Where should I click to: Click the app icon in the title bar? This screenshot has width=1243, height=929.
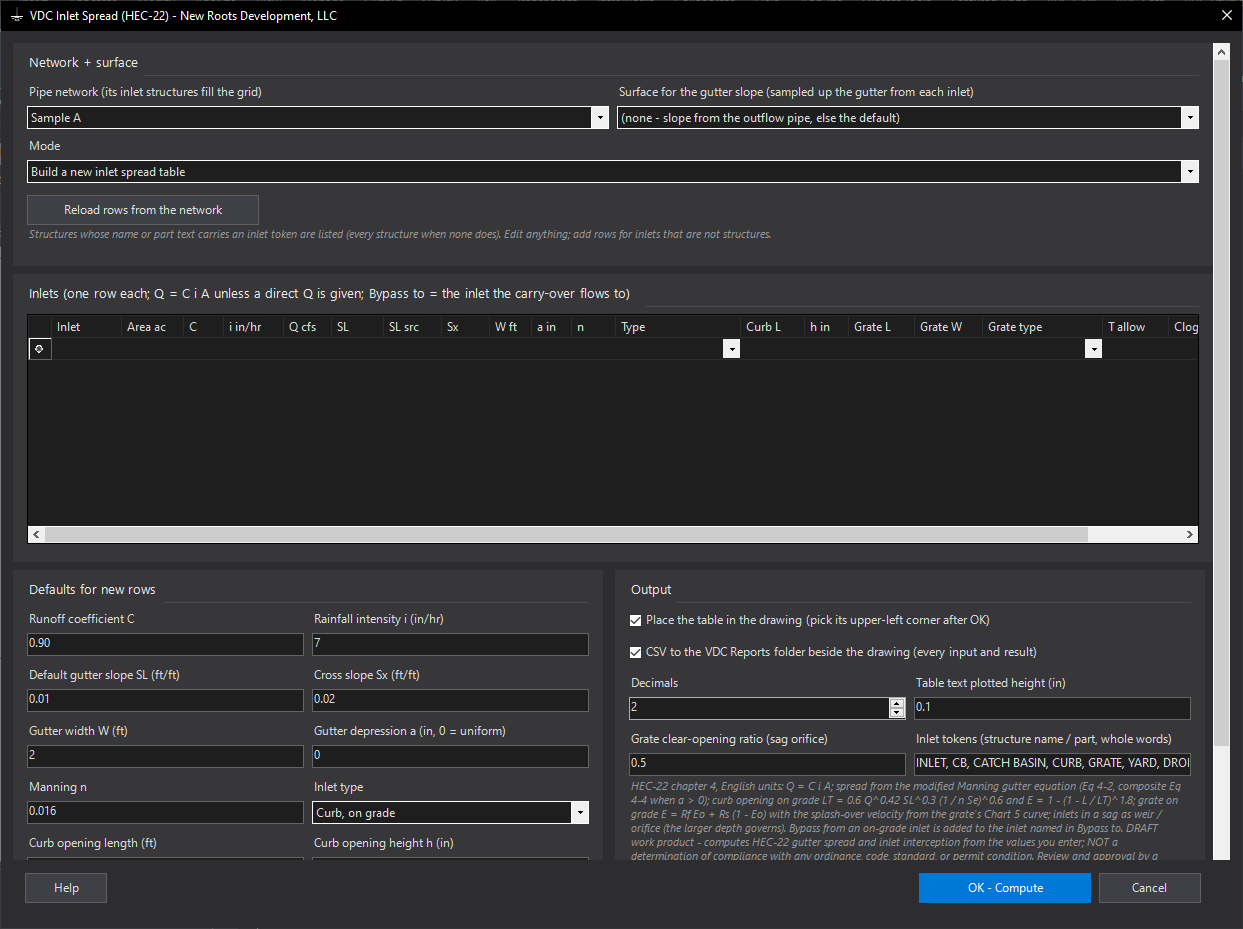coord(16,16)
